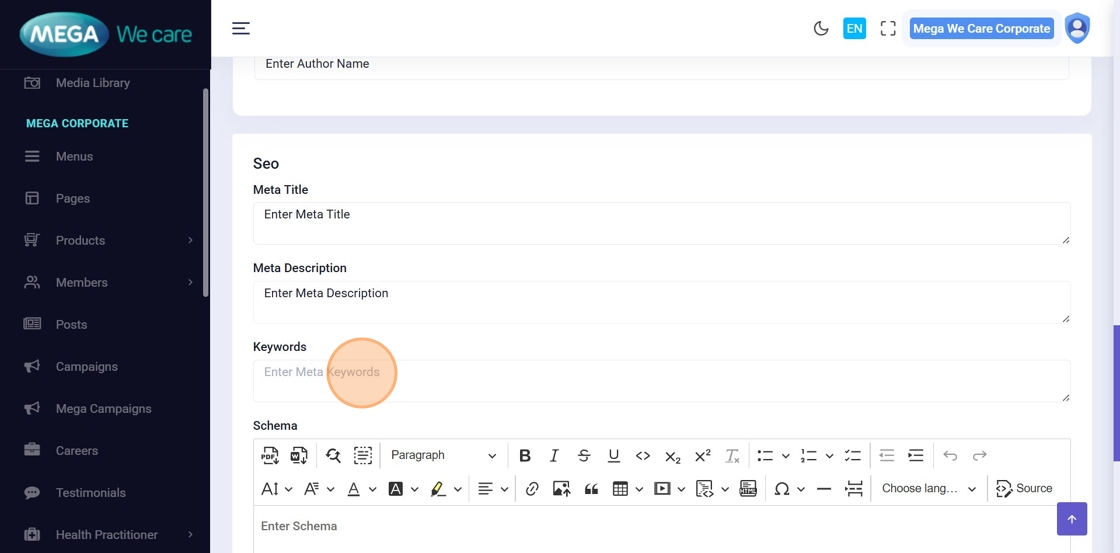1120x553 pixels.
Task: Insert a link in the Schema editor
Action: (x=532, y=489)
